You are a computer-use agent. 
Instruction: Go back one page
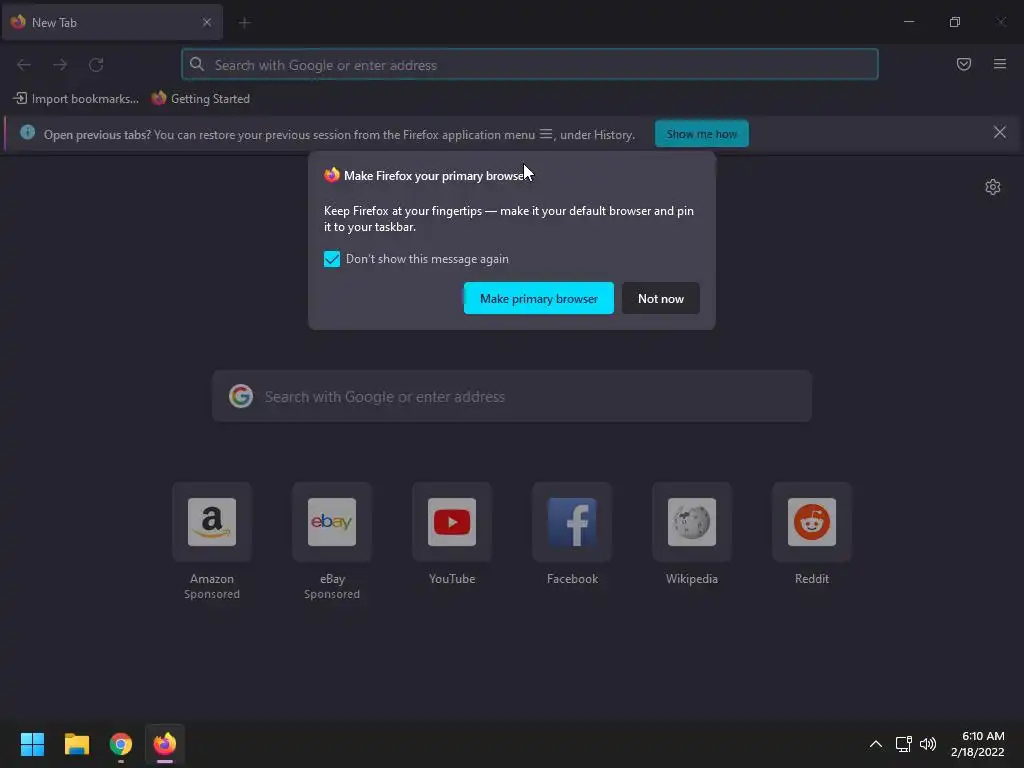(x=24, y=65)
